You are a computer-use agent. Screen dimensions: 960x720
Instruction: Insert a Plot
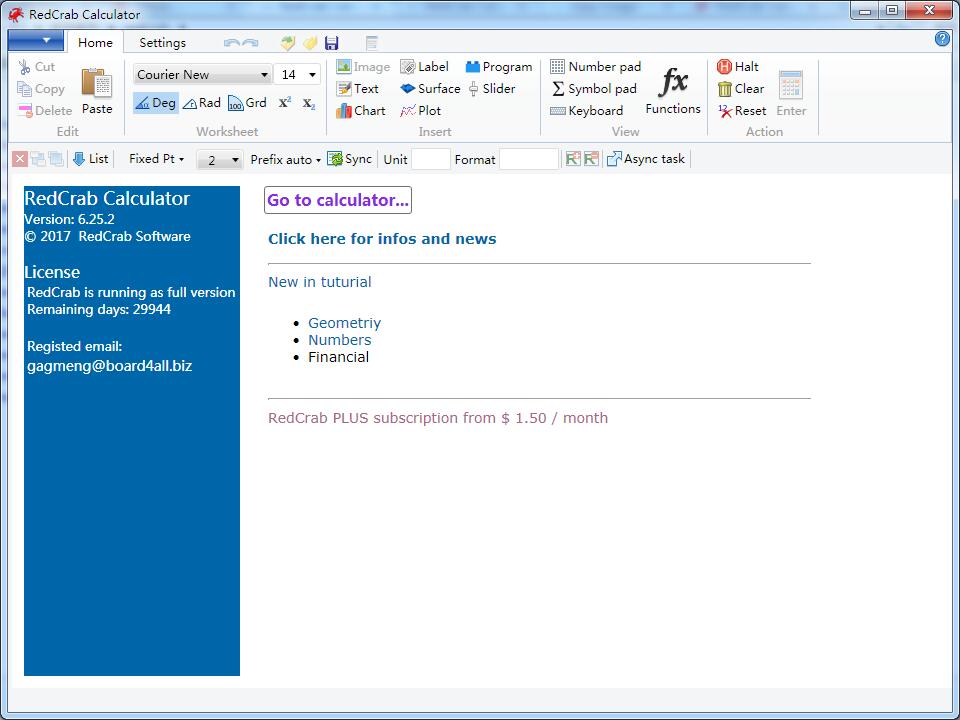(x=420, y=111)
